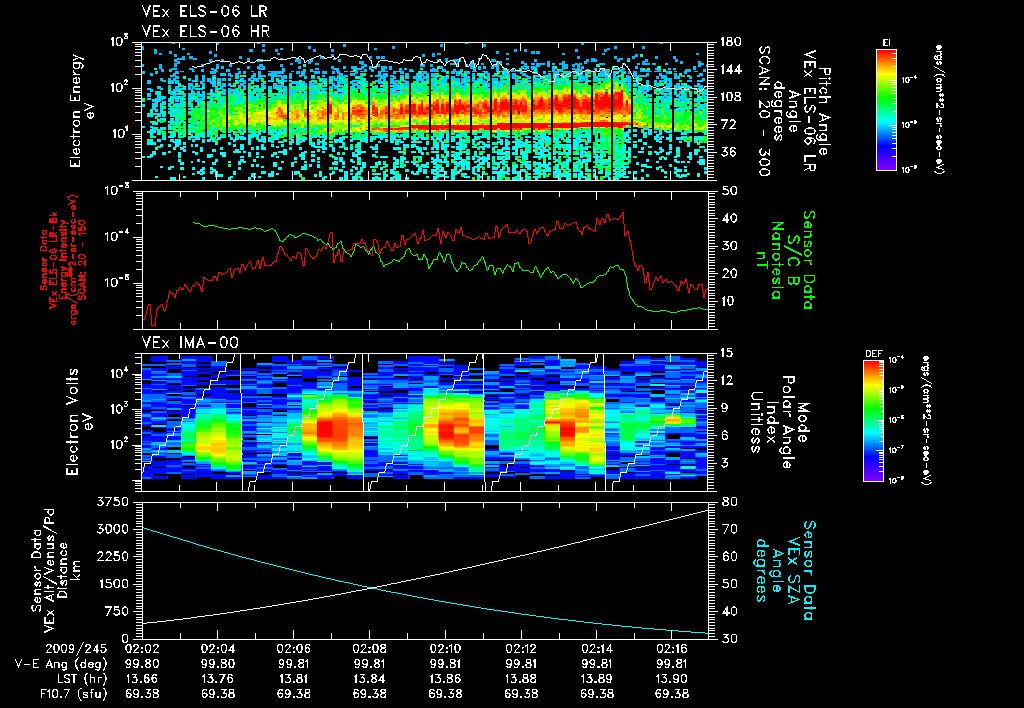The height and width of the screenshot is (708, 1024).
Task: Click the 'Electron Energy eV' axis label
Action: click(x=80, y=110)
